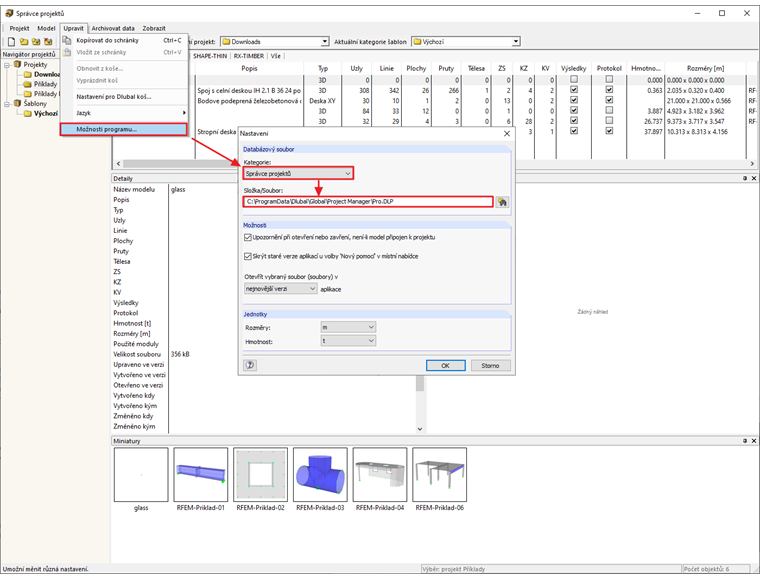Select the RFEM-Priklad-03 thumbnail

[320, 474]
